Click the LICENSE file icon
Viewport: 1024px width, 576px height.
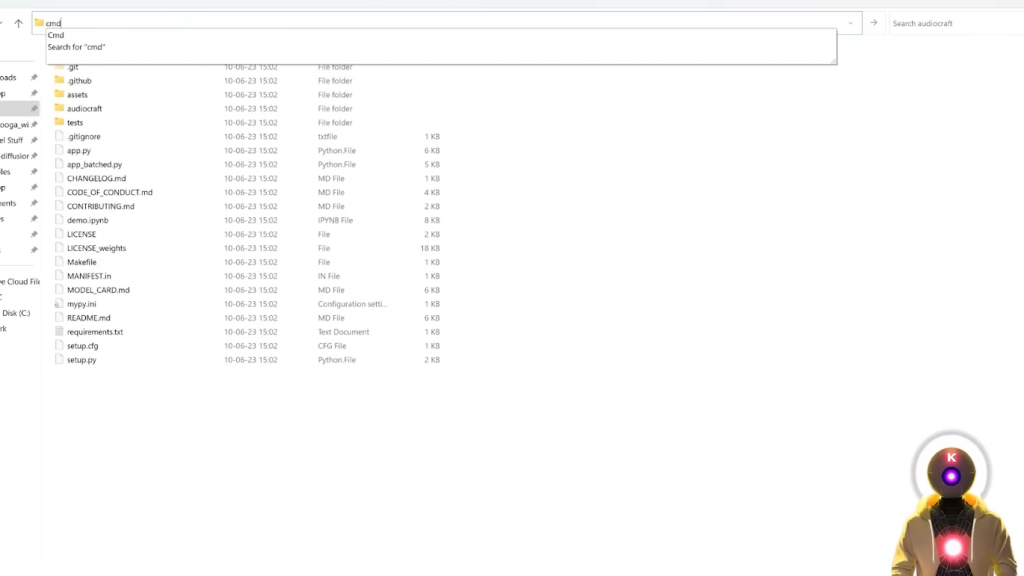tap(59, 234)
